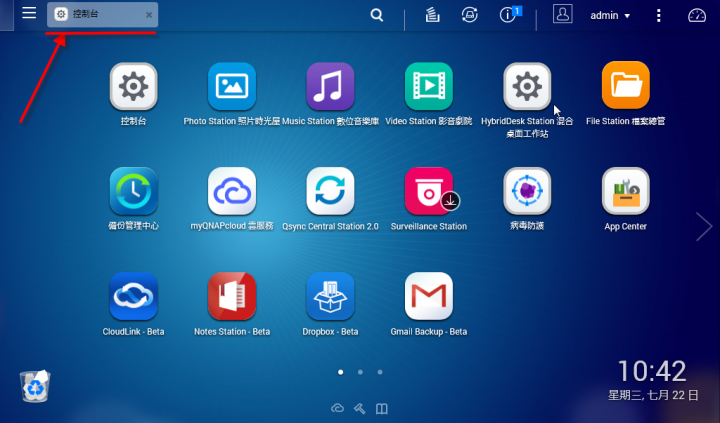
Task: Select the second desktop page dot
Action: pos(360,372)
